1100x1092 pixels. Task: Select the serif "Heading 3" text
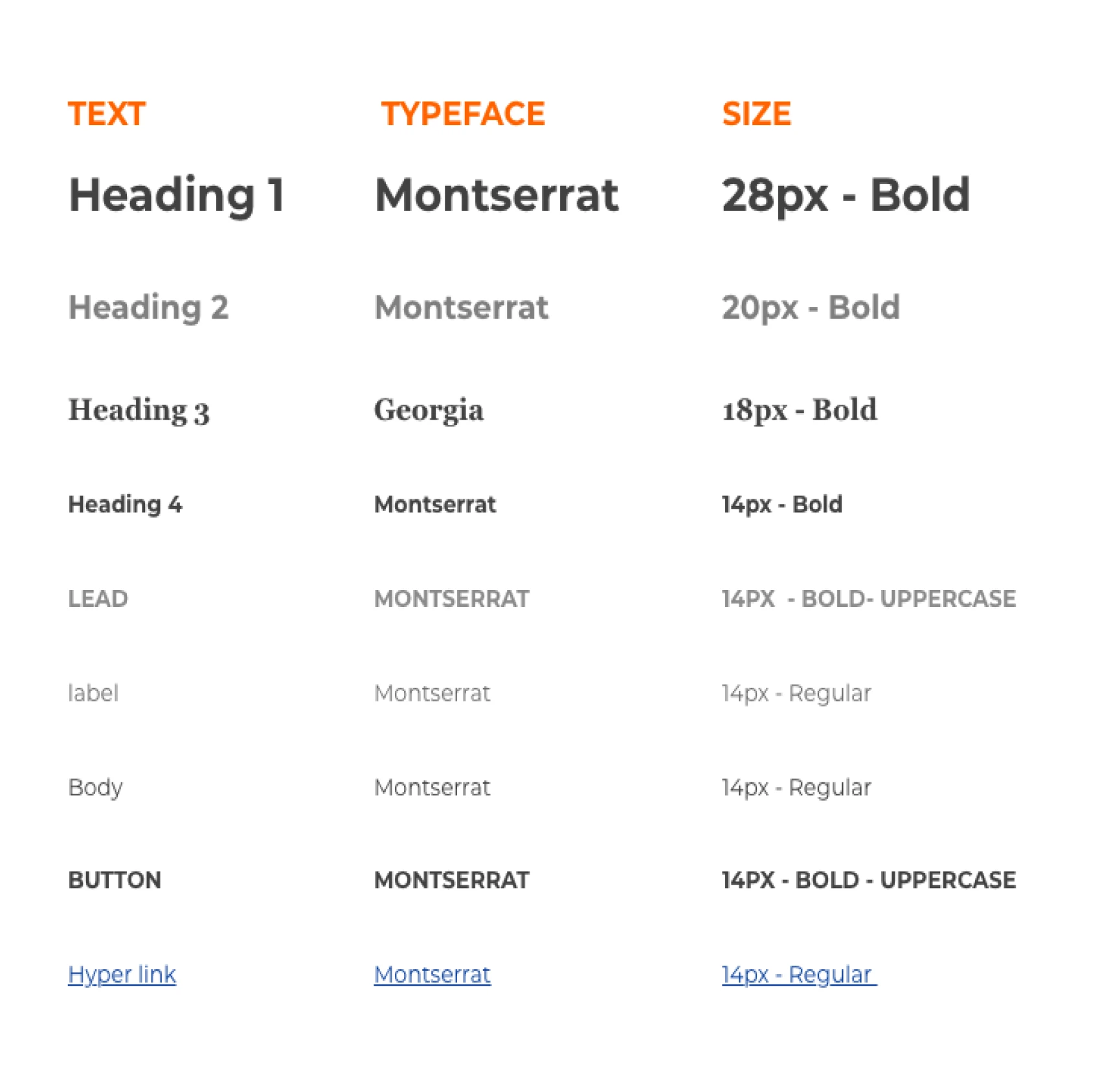pos(139,410)
